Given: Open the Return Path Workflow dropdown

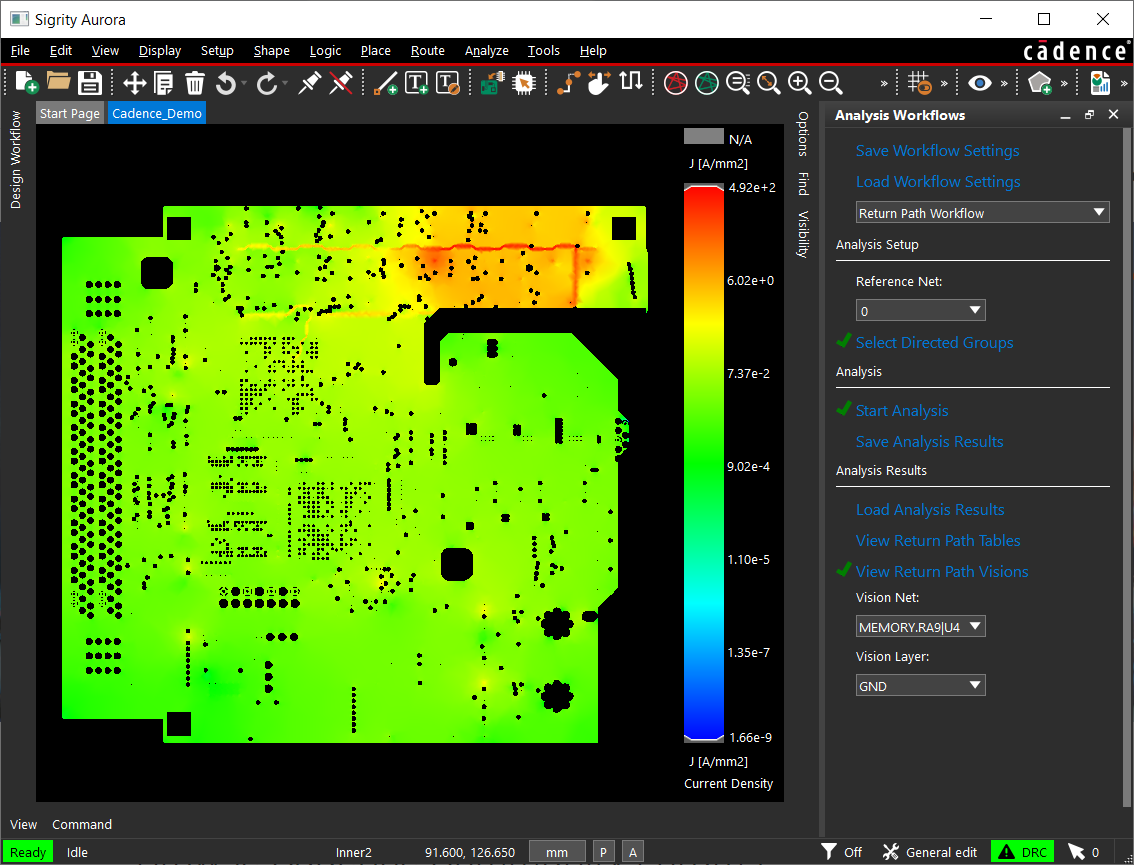Looking at the screenshot, I should (x=983, y=213).
